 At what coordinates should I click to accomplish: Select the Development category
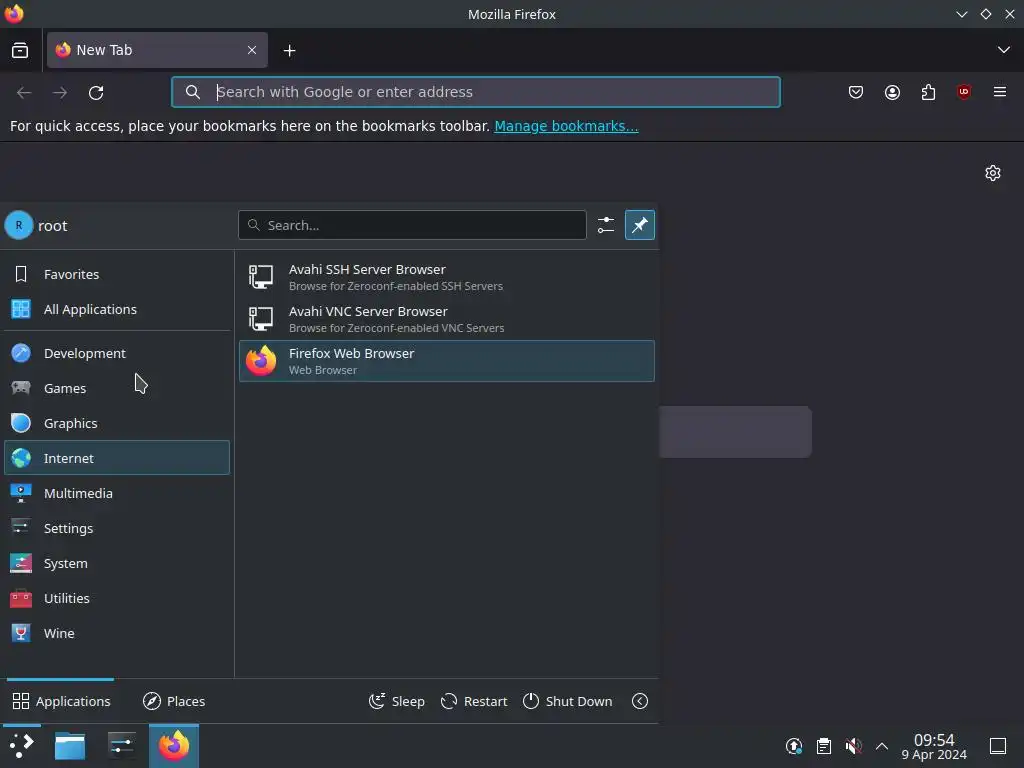coord(117,353)
